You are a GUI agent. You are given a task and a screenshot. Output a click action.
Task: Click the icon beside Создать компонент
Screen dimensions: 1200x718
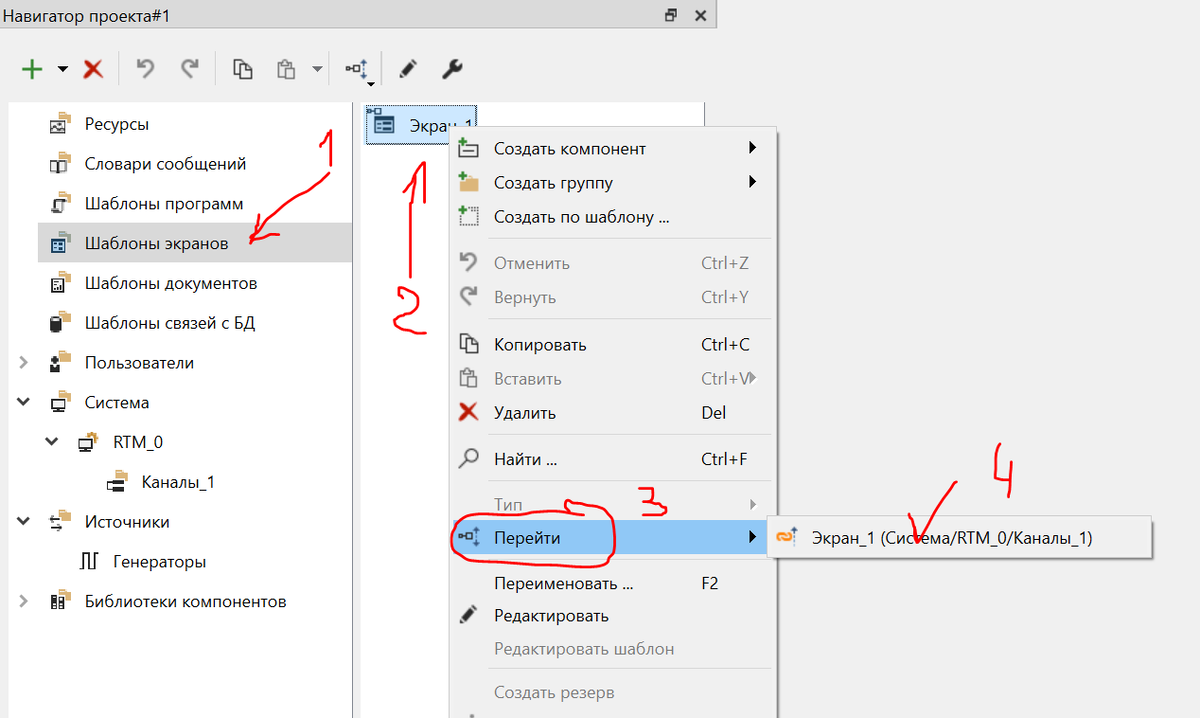click(468, 149)
